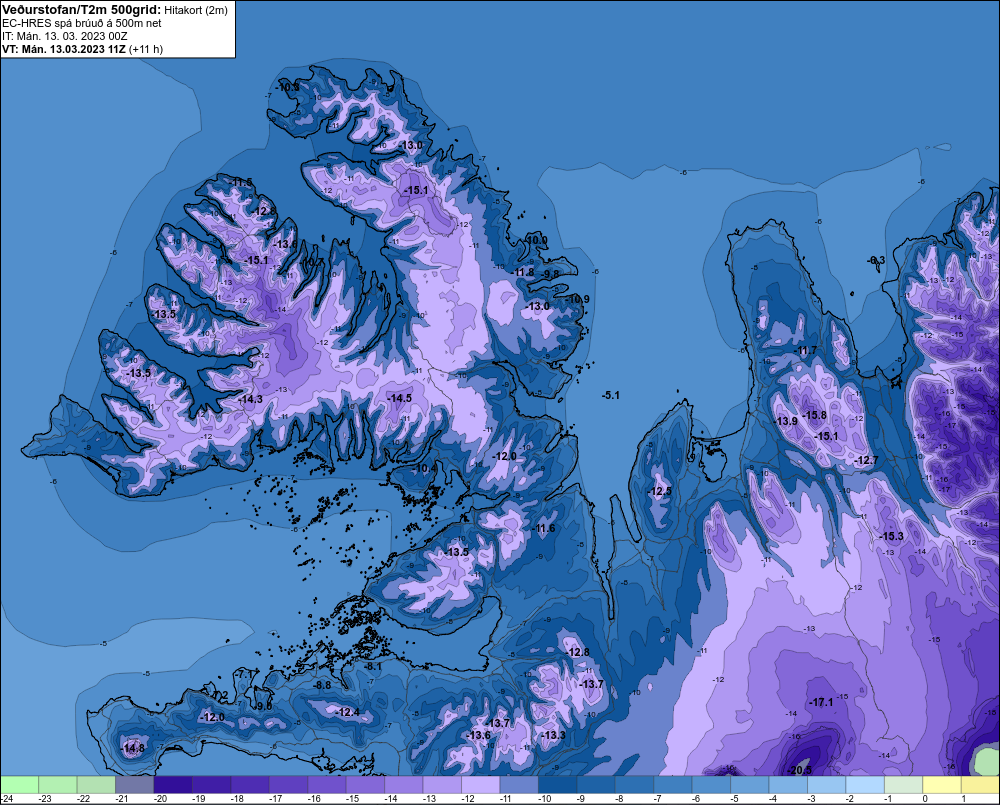Select the 'VT: Mán. 13.03.2023 11Z' valid time
Viewport: 1000px width, 805px height.
(x=64, y=49)
